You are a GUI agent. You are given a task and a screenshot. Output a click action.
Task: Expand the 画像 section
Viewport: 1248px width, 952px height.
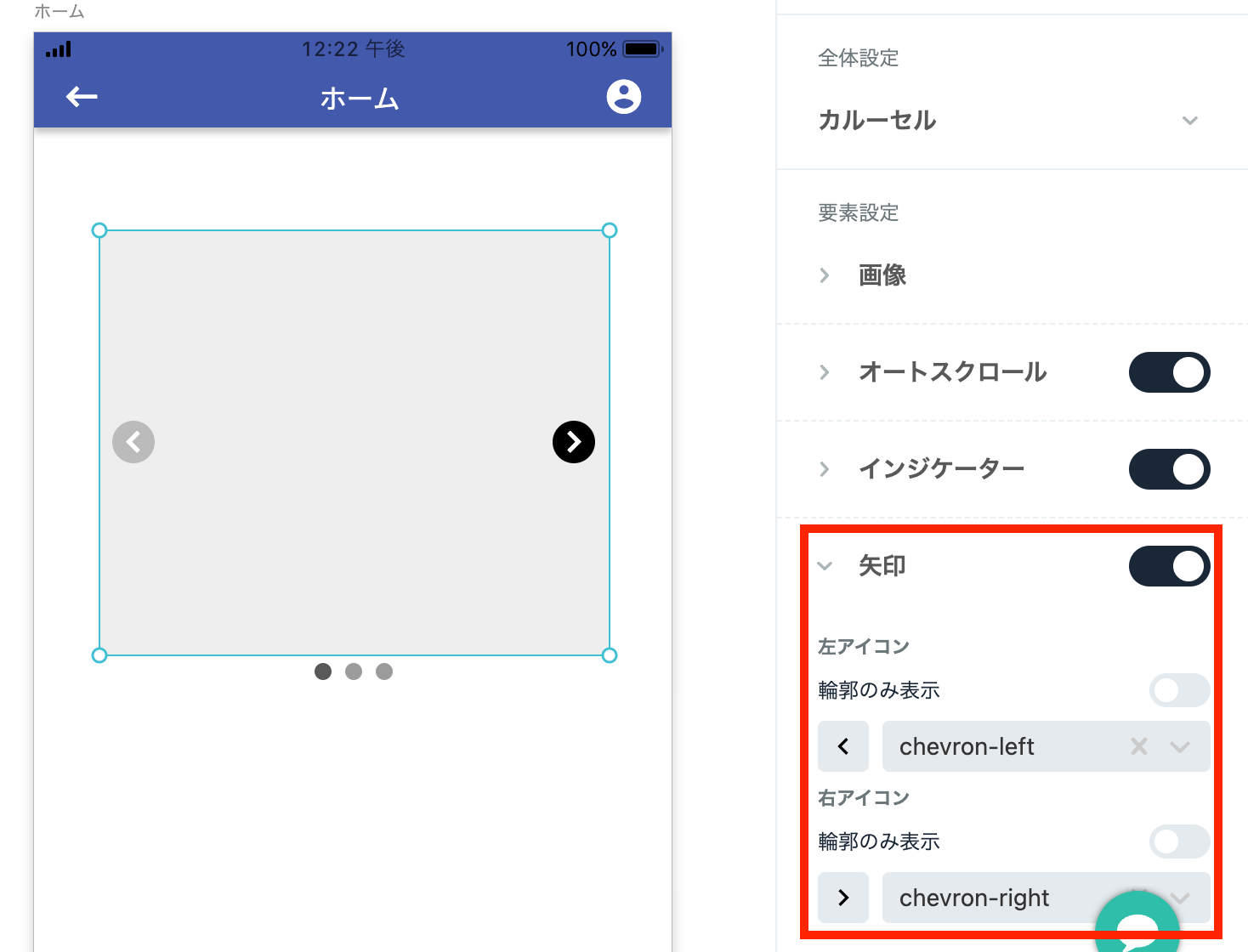tap(825, 275)
